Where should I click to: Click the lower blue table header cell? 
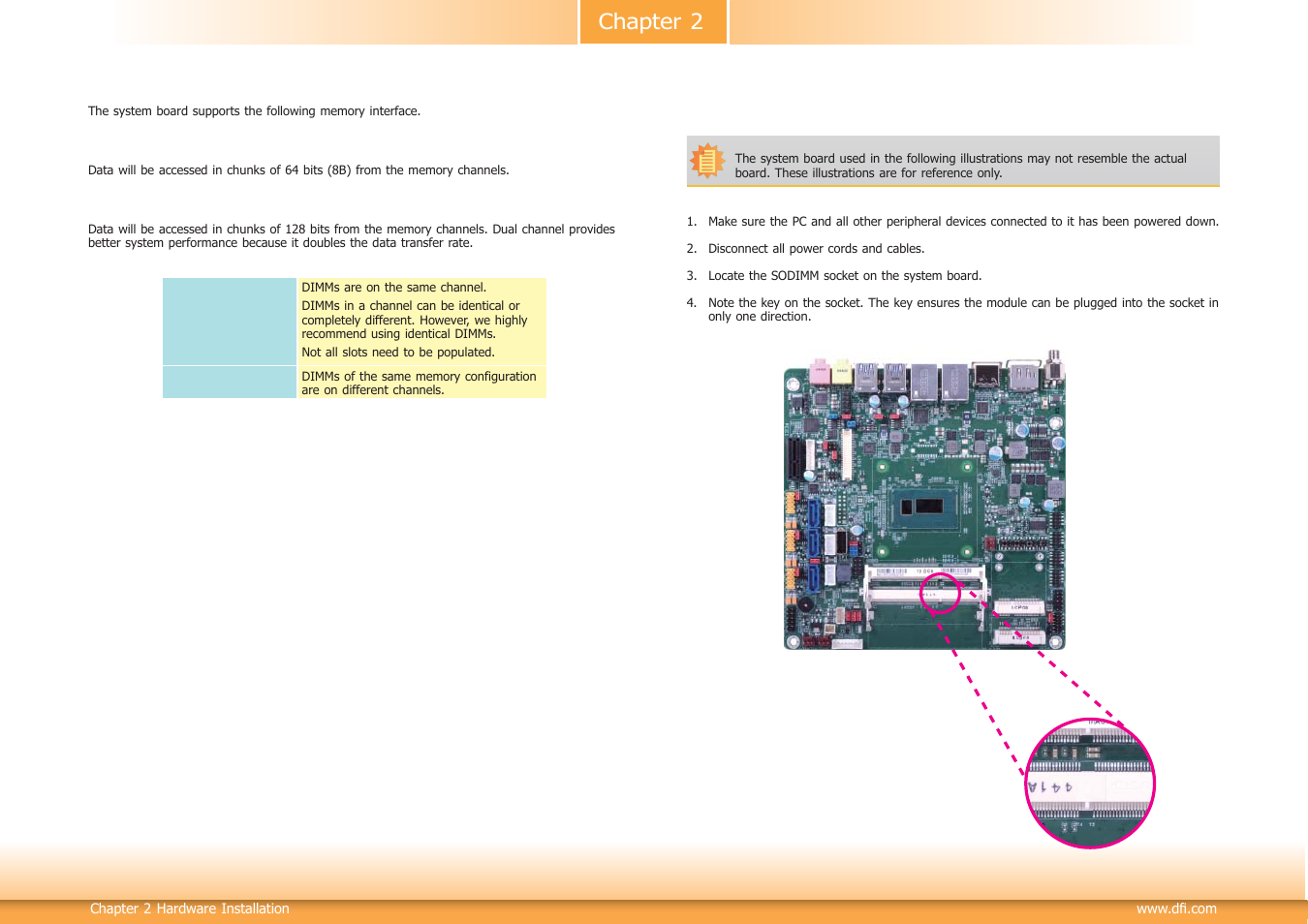click(x=230, y=383)
